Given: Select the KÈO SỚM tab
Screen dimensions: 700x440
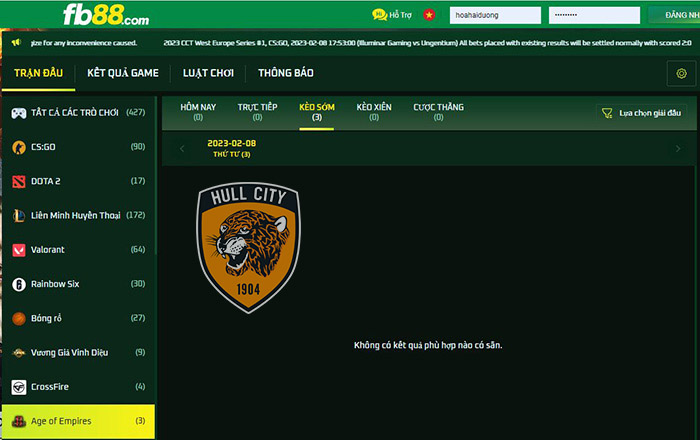Looking at the screenshot, I should 317,112.
